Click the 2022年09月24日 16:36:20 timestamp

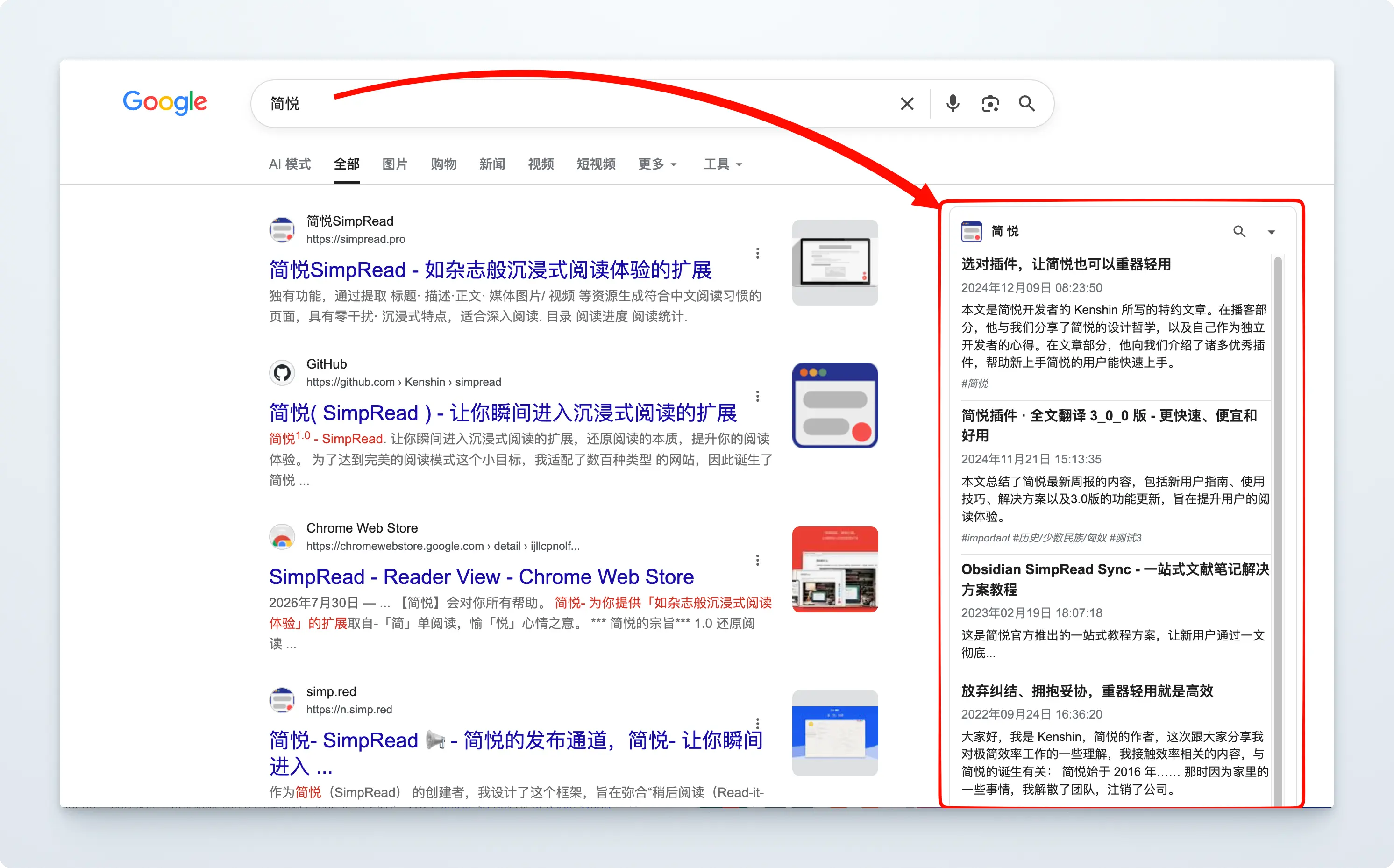(x=1032, y=714)
